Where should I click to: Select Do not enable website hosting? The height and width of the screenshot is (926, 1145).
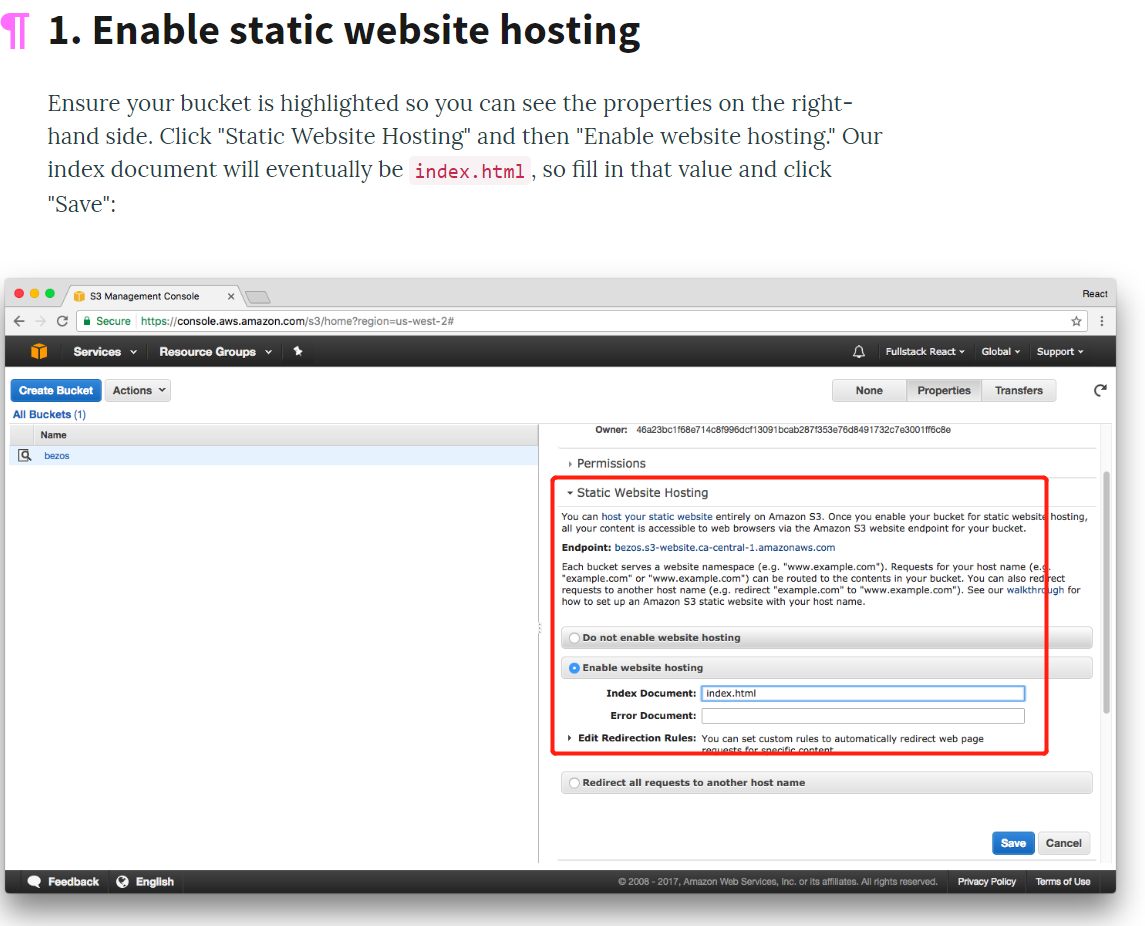(575, 638)
